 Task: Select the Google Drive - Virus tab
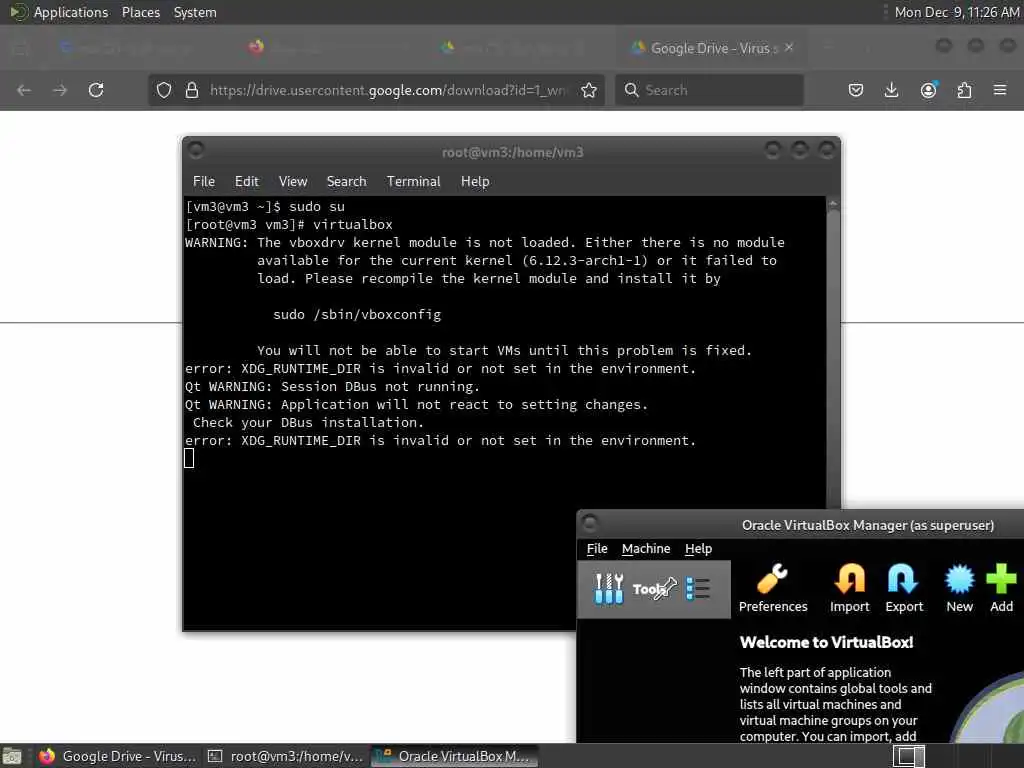712,48
